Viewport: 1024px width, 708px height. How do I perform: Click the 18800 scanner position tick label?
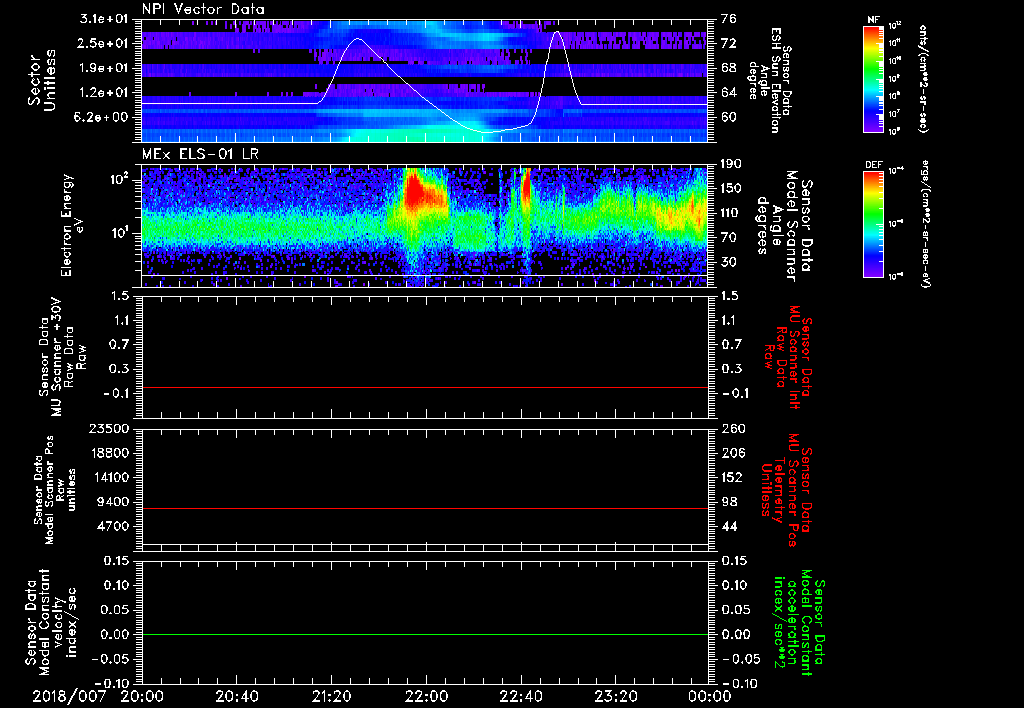click(x=108, y=453)
